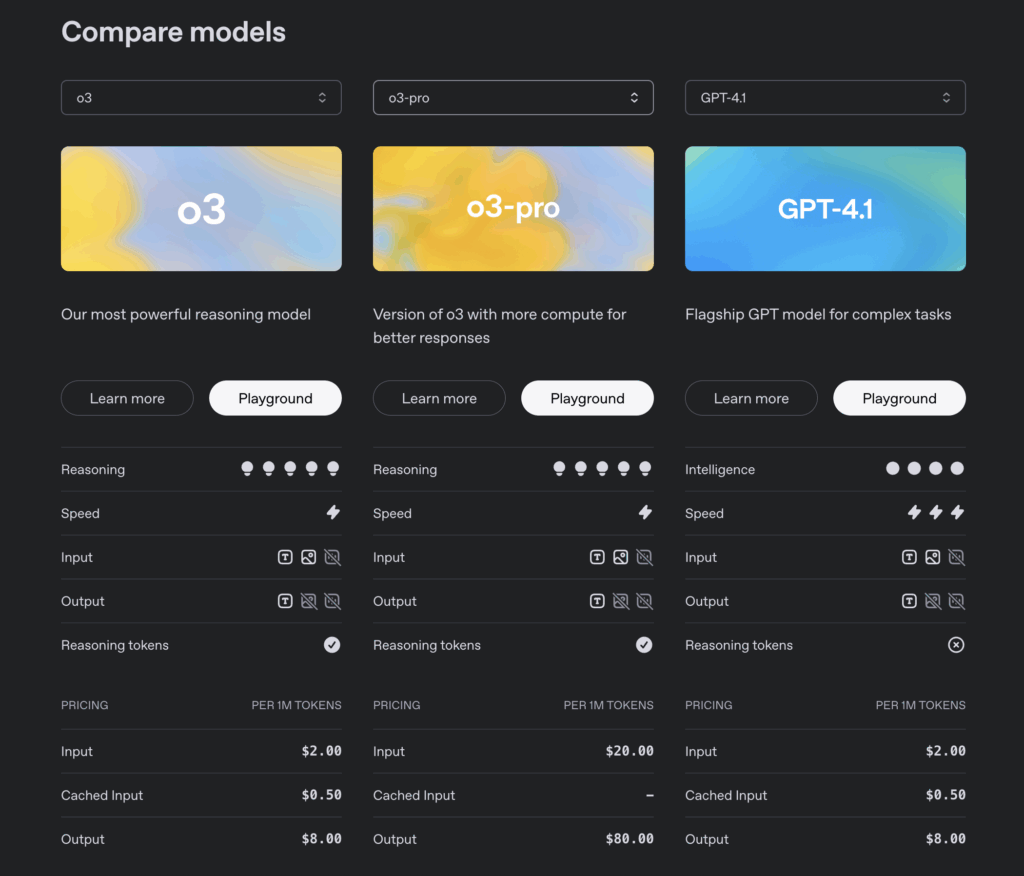
Task: Click the lightning bolt speed icon for o3-pro
Action: coord(645,512)
